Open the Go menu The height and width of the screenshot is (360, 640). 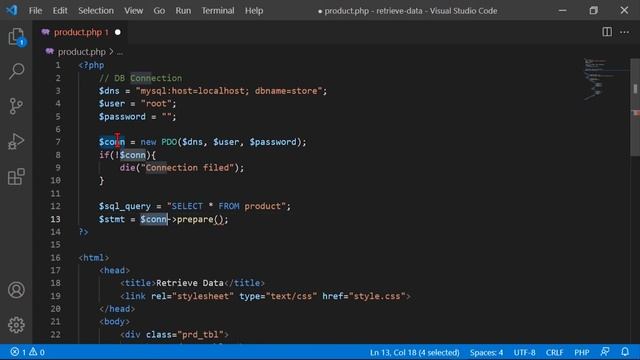159,11
